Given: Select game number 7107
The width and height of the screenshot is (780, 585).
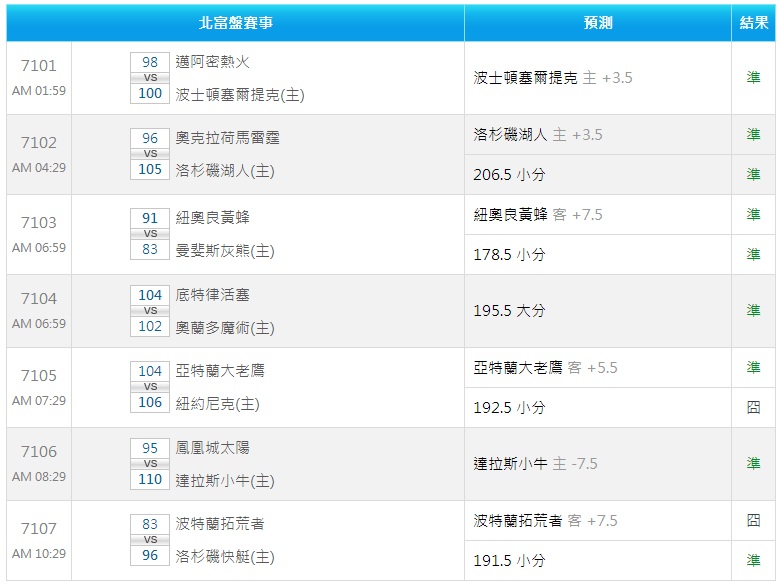Looking at the screenshot, I should coord(39,528).
